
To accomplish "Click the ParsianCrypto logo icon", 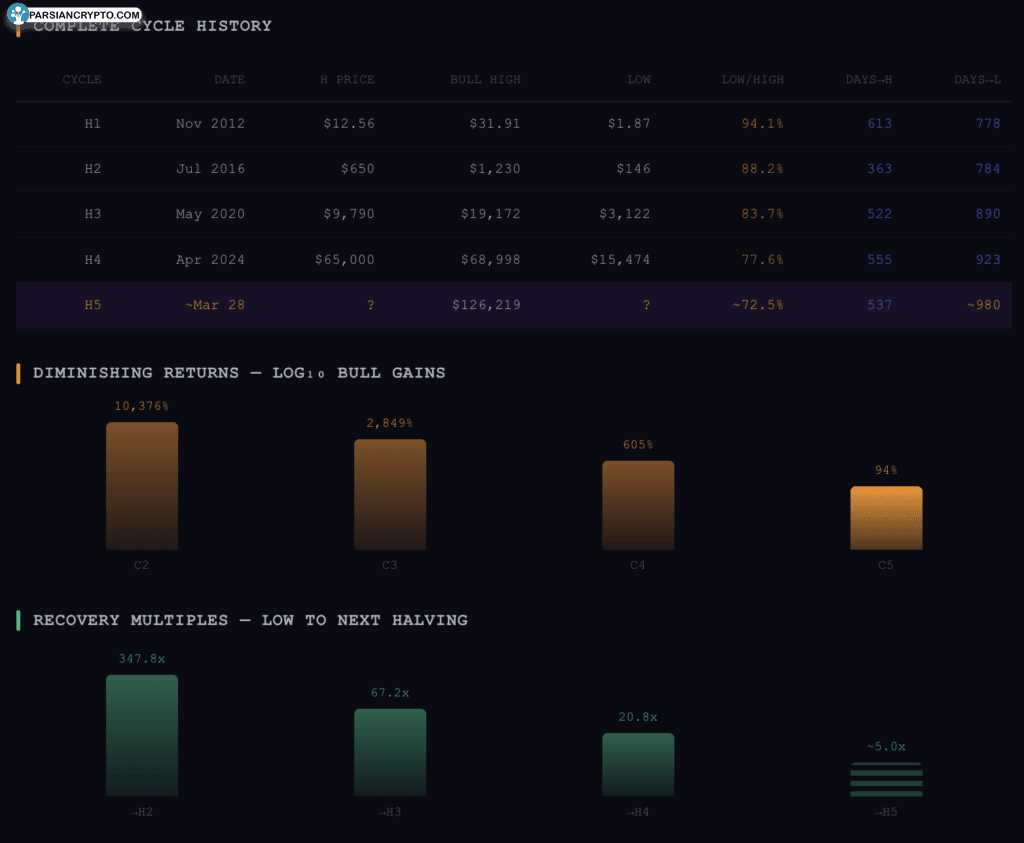I will (x=18, y=14).
